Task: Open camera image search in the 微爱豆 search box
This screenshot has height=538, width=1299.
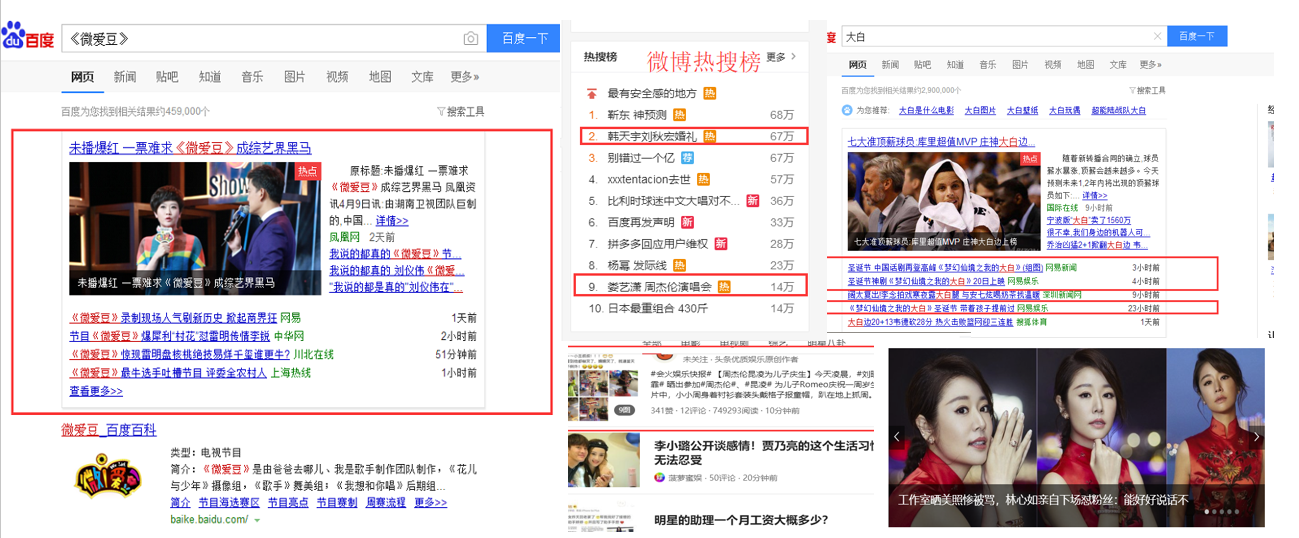Action: pyautogui.click(x=470, y=39)
